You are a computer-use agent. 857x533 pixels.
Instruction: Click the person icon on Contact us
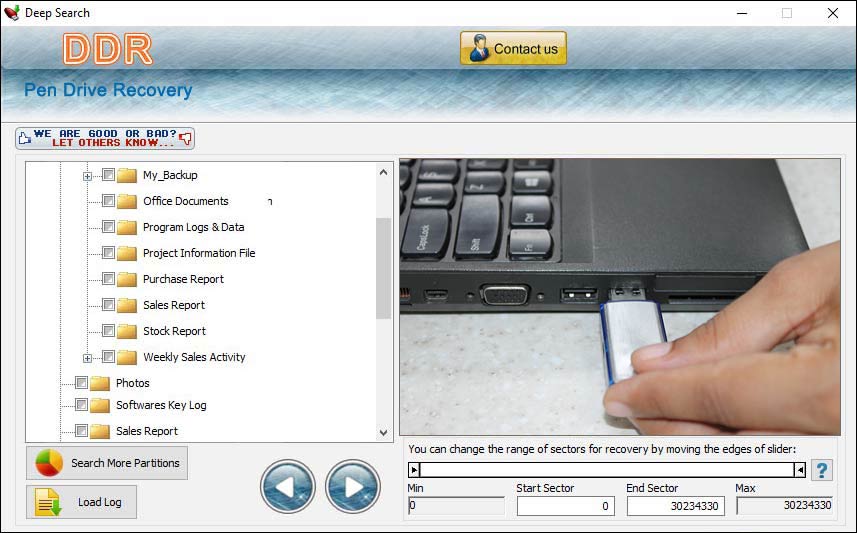pos(479,48)
